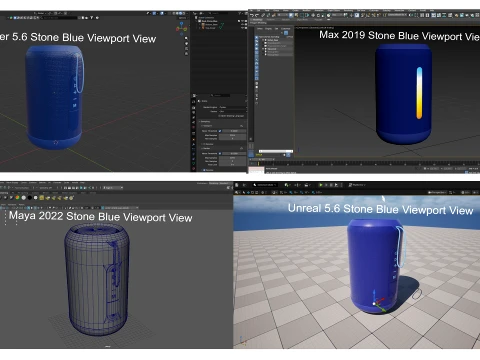Click Unlink Selection in 3ds Max toolbar
480x360 pixels.
point(268,15)
